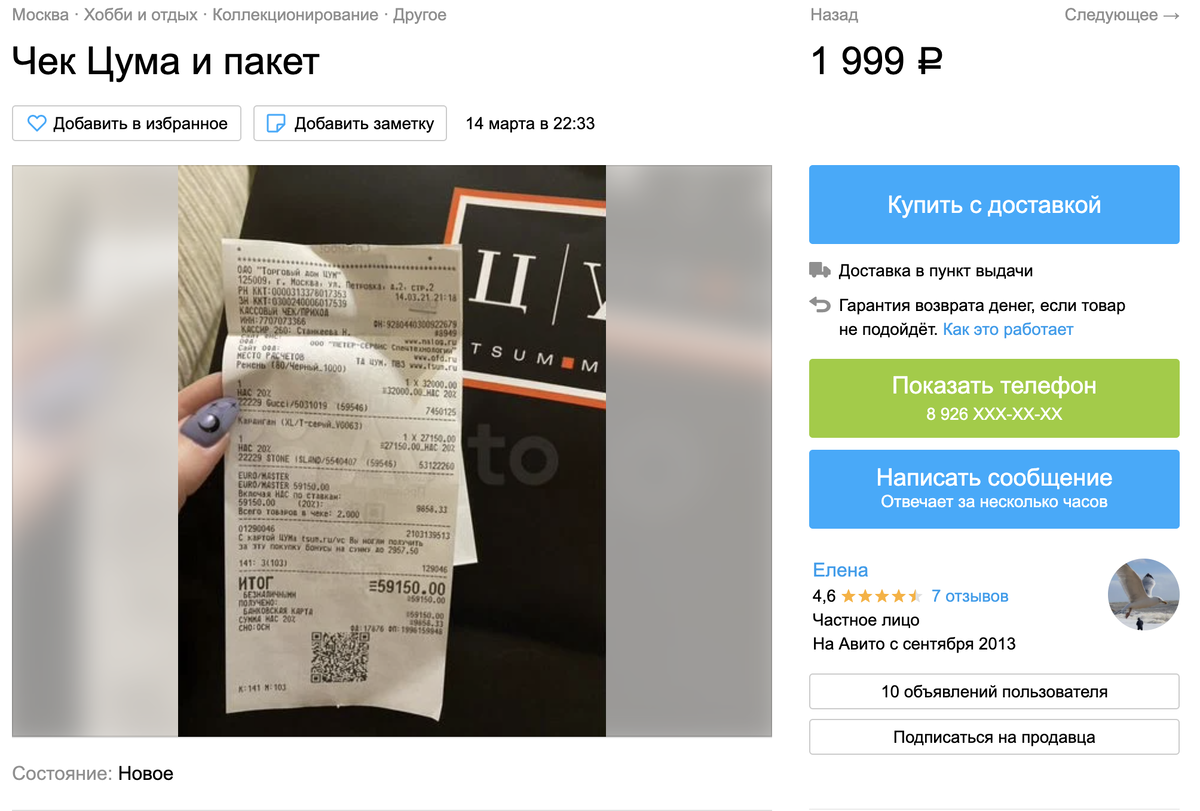Open the Москва breadcrumb
1200x811 pixels.
tap(41, 15)
